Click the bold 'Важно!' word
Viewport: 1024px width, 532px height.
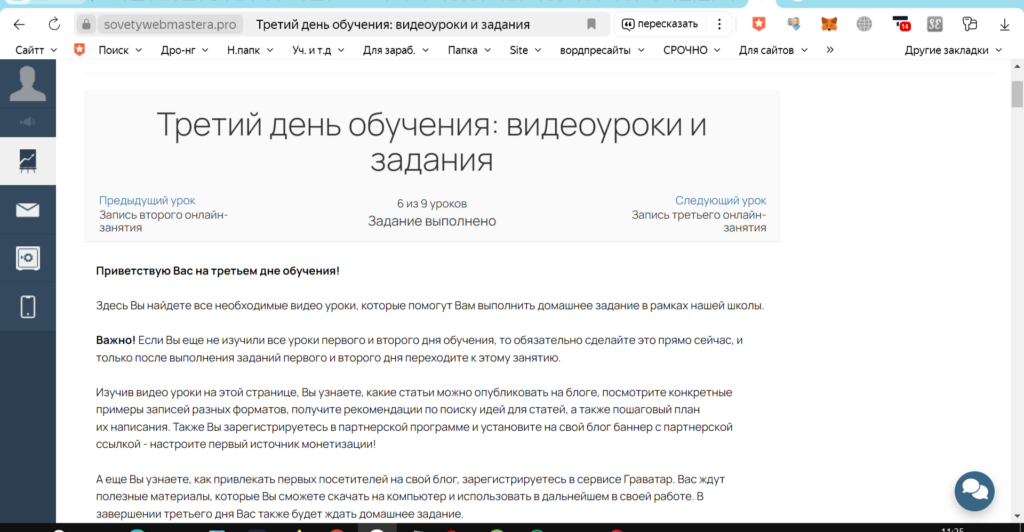pyautogui.click(x=116, y=340)
